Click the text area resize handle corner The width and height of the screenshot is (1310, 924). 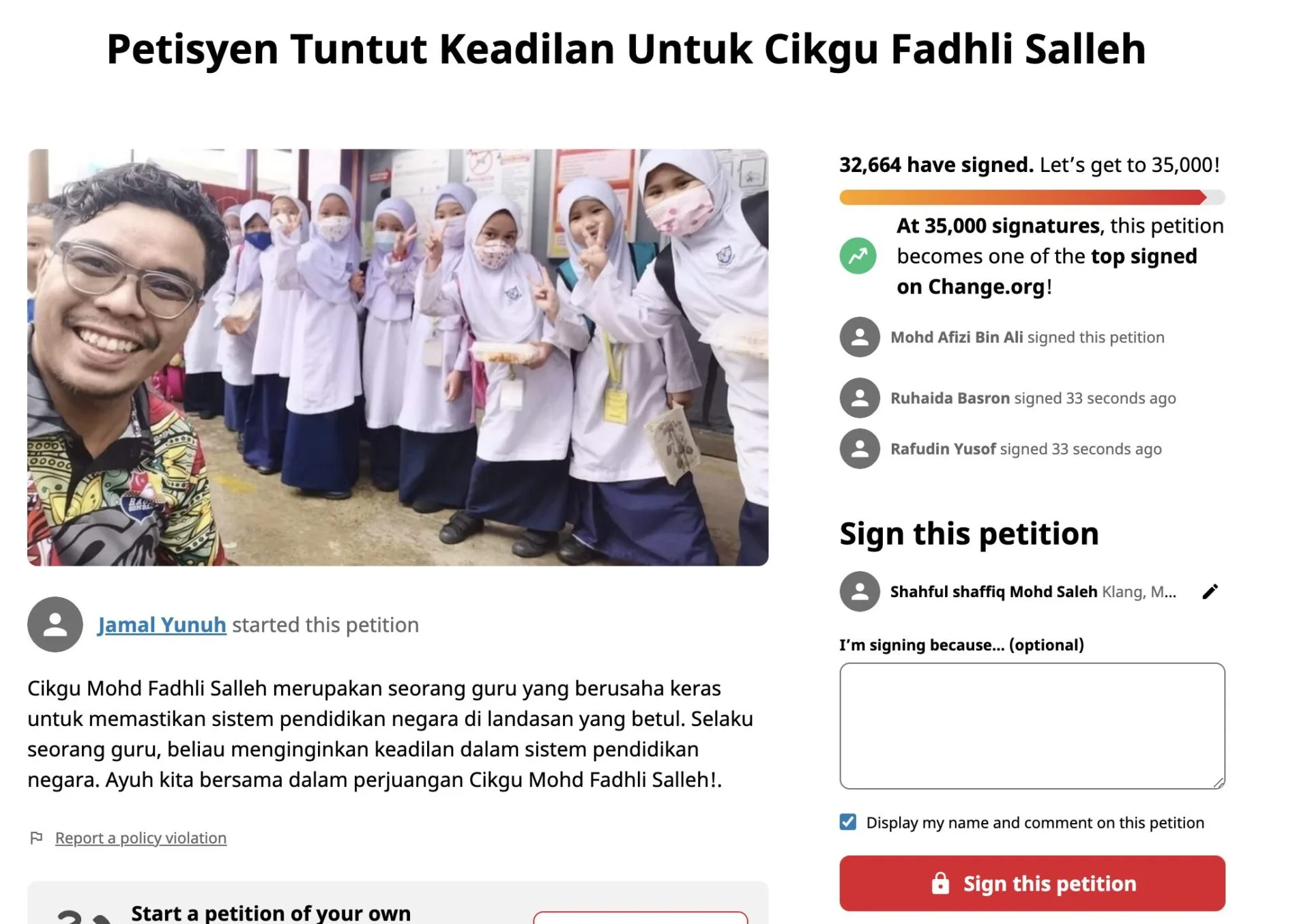[1219, 783]
